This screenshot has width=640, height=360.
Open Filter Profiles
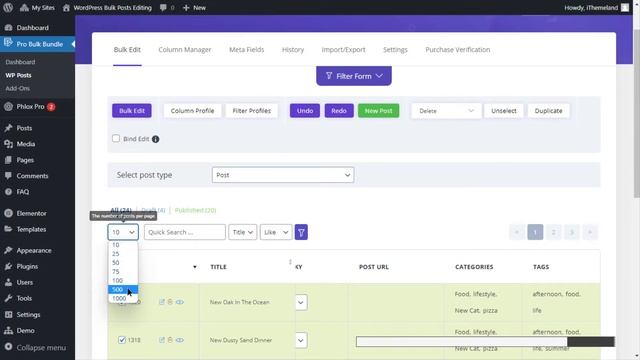[251, 111]
